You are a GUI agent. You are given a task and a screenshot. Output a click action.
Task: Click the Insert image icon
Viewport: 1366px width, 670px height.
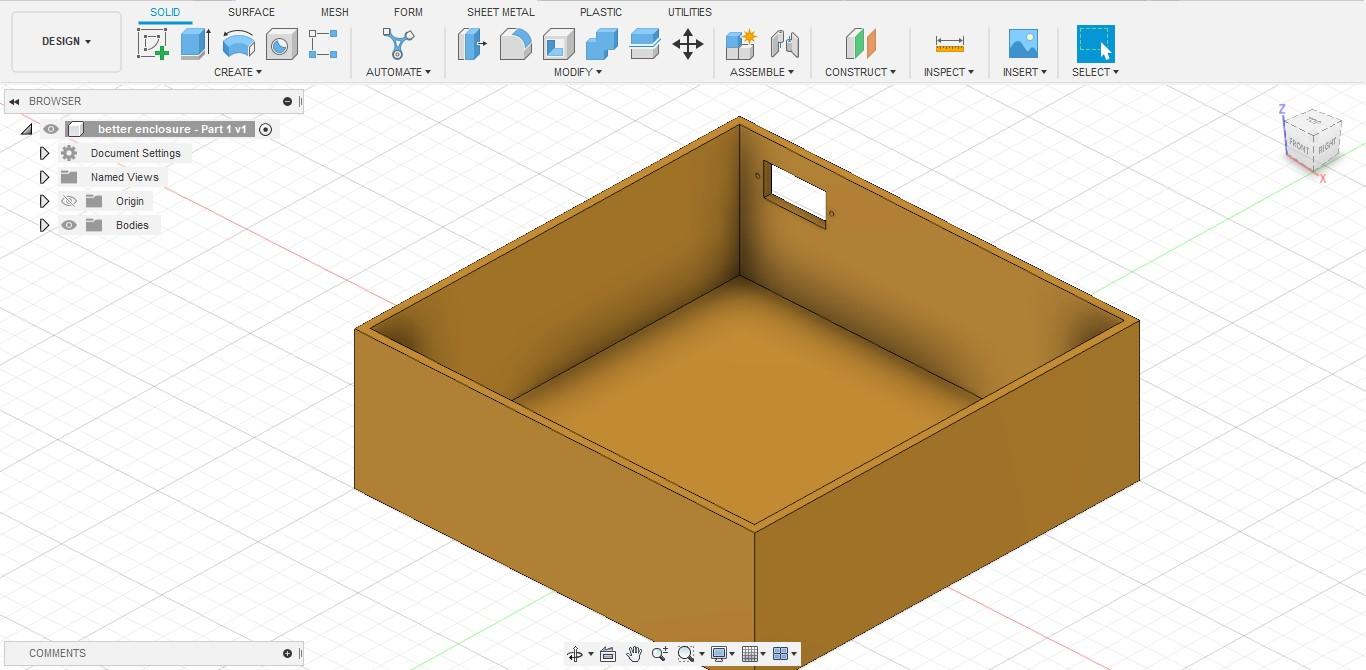coord(1023,44)
